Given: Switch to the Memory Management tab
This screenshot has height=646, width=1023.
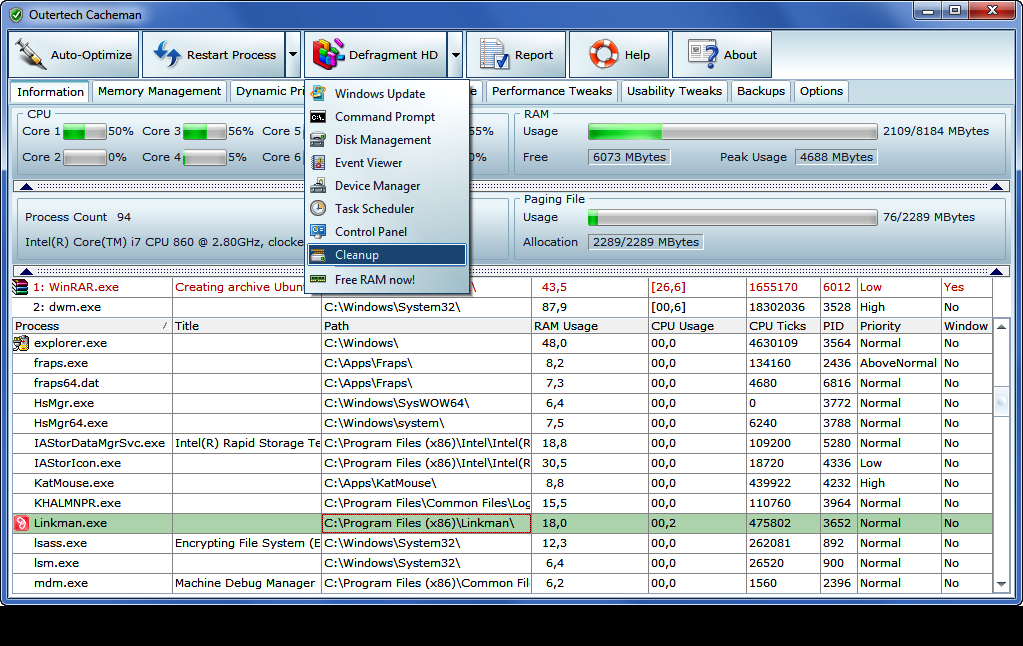Looking at the screenshot, I should pyautogui.click(x=159, y=91).
